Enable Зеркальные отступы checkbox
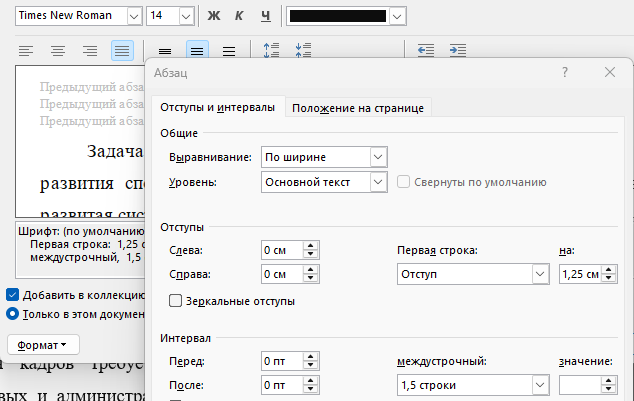 click(175, 301)
